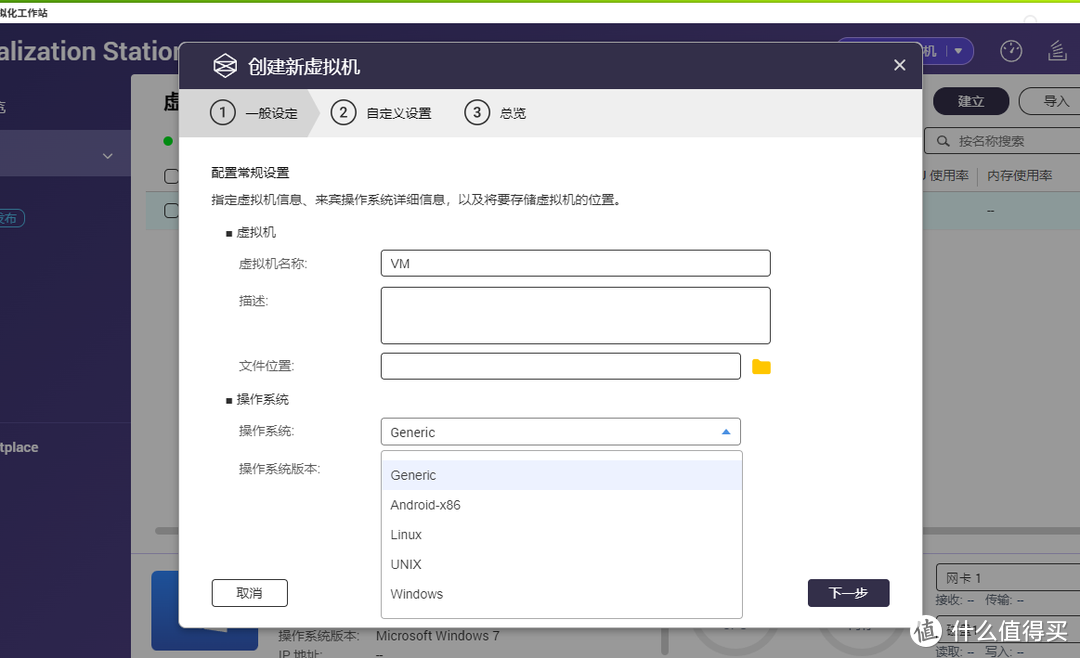Open the dropdown arrow next to the purple create button
Screen dimensions: 1080x658
coord(958,50)
